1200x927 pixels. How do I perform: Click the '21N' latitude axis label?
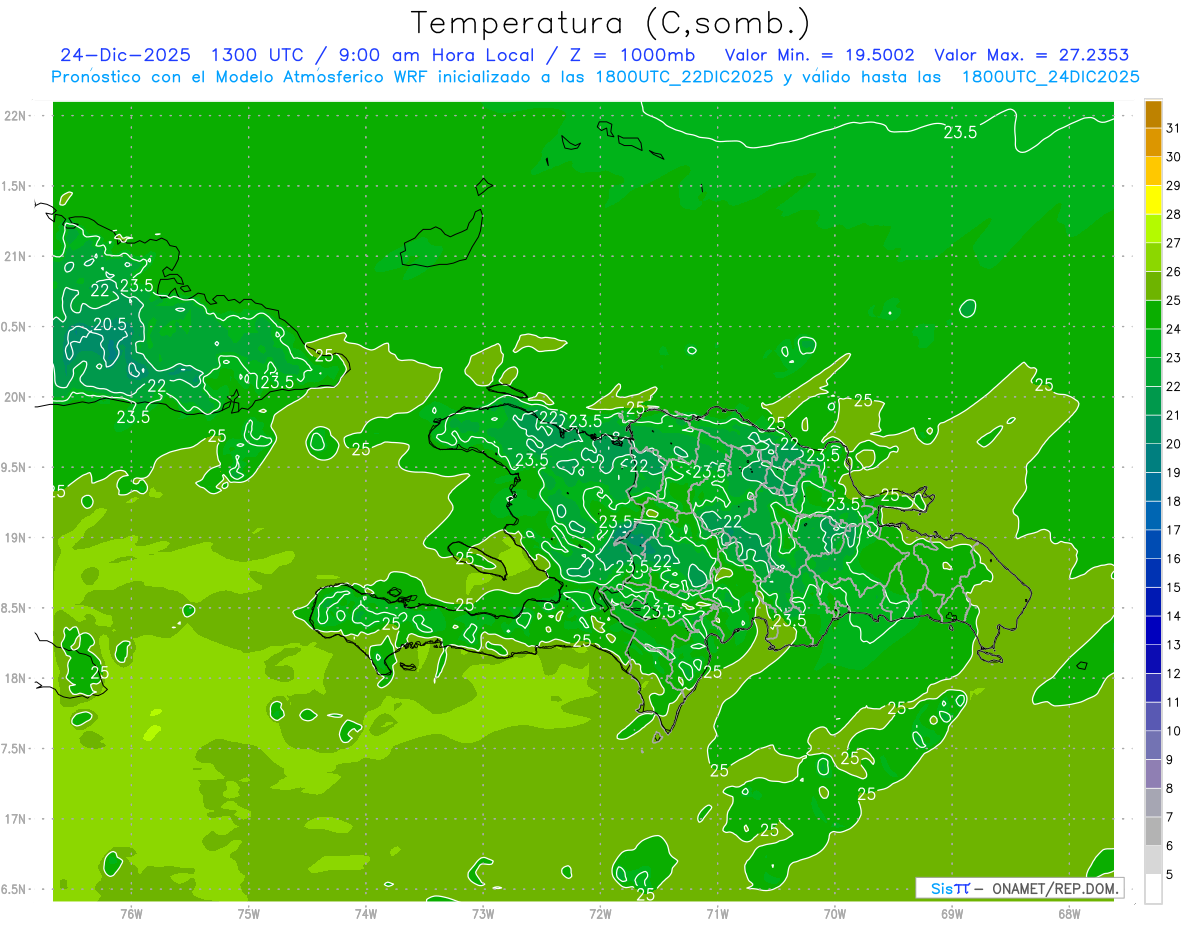[14, 256]
